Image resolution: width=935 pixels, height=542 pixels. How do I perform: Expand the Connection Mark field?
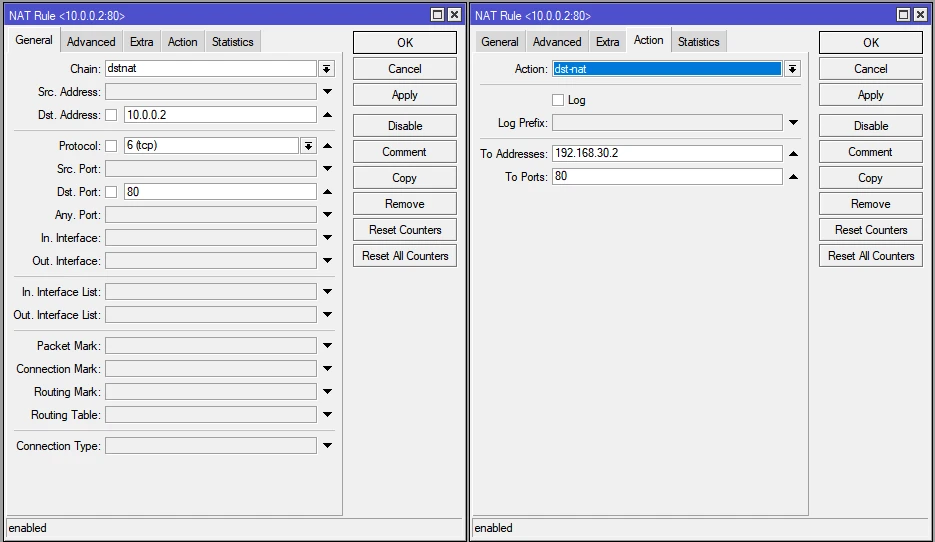tap(327, 369)
